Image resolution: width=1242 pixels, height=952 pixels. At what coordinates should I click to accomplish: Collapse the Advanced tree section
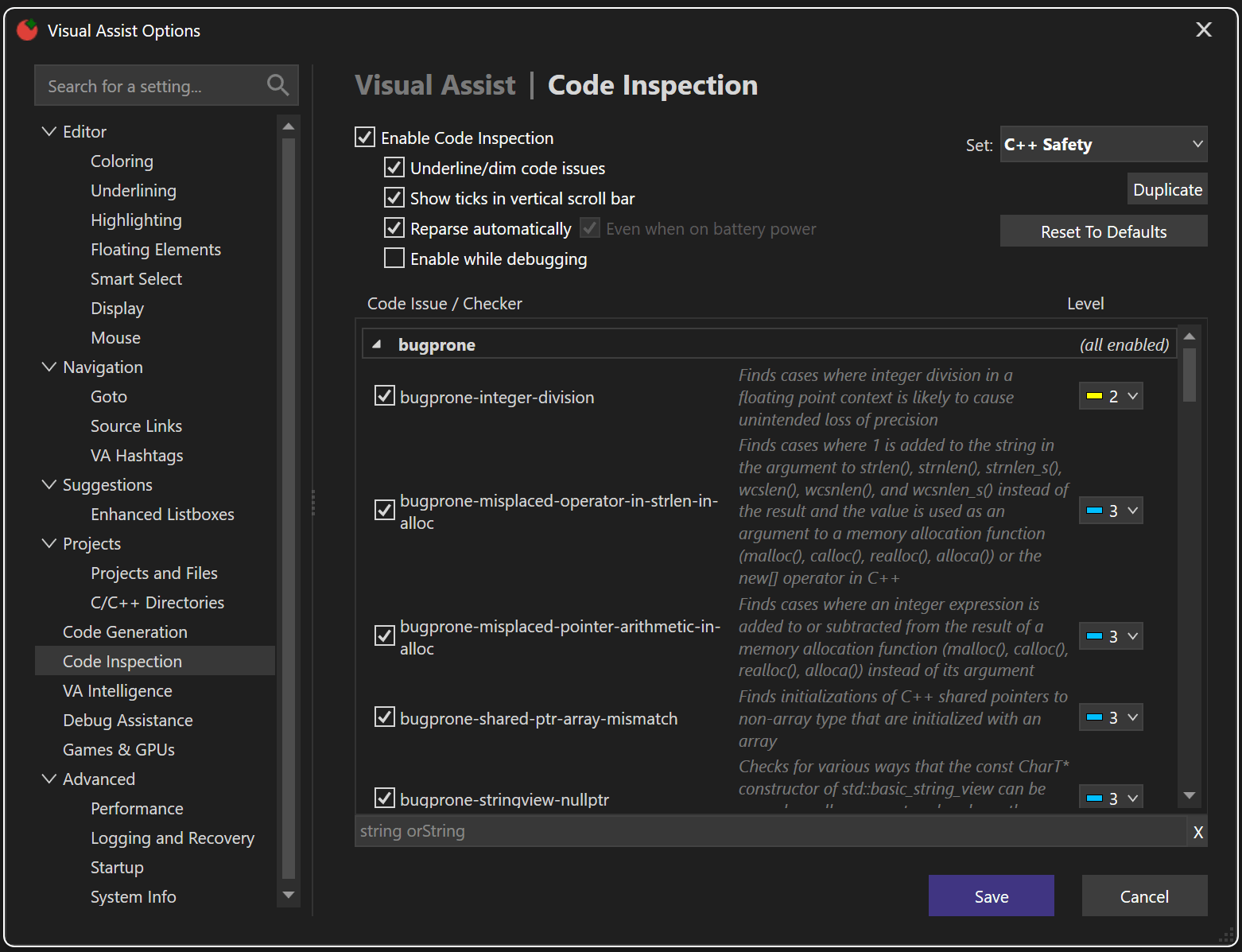(49, 779)
